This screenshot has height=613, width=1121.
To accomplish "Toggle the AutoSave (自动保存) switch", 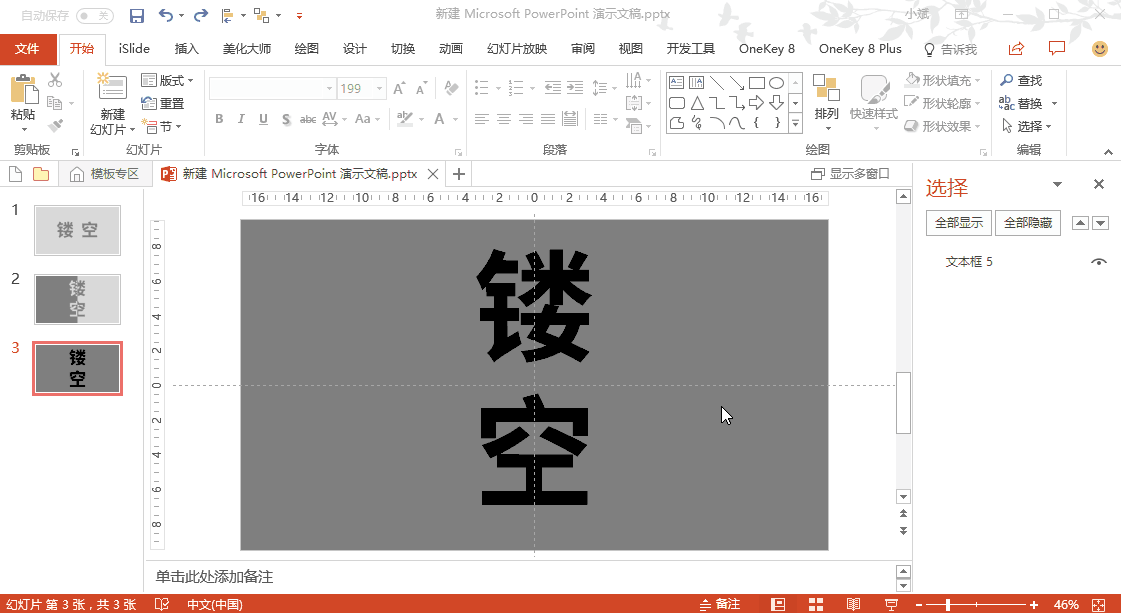I will pyautogui.click(x=95, y=16).
